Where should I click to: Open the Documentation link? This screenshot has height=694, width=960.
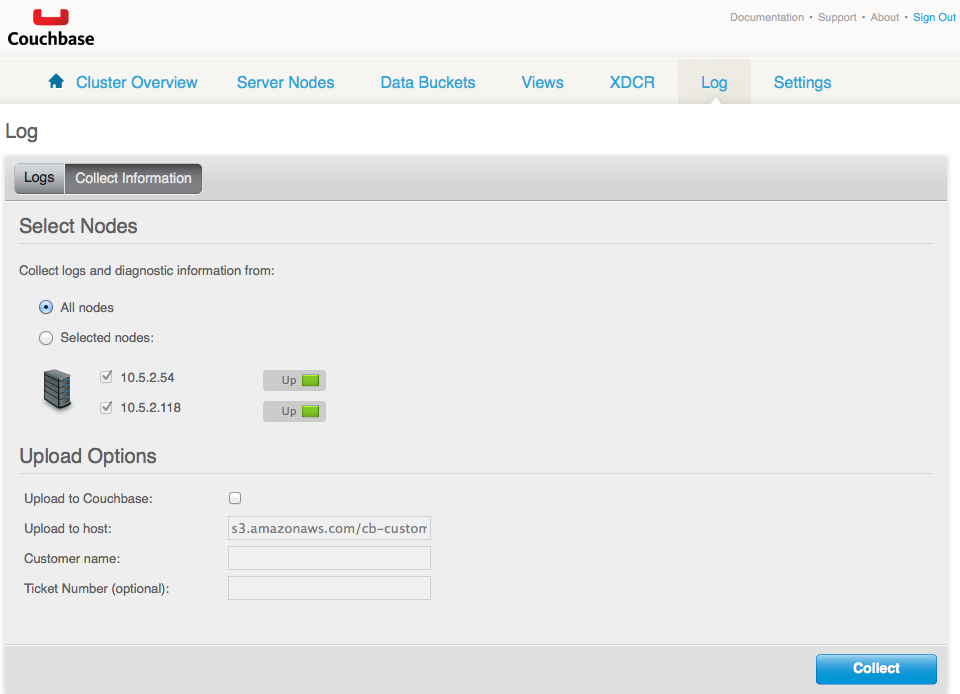click(x=767, y=17)
